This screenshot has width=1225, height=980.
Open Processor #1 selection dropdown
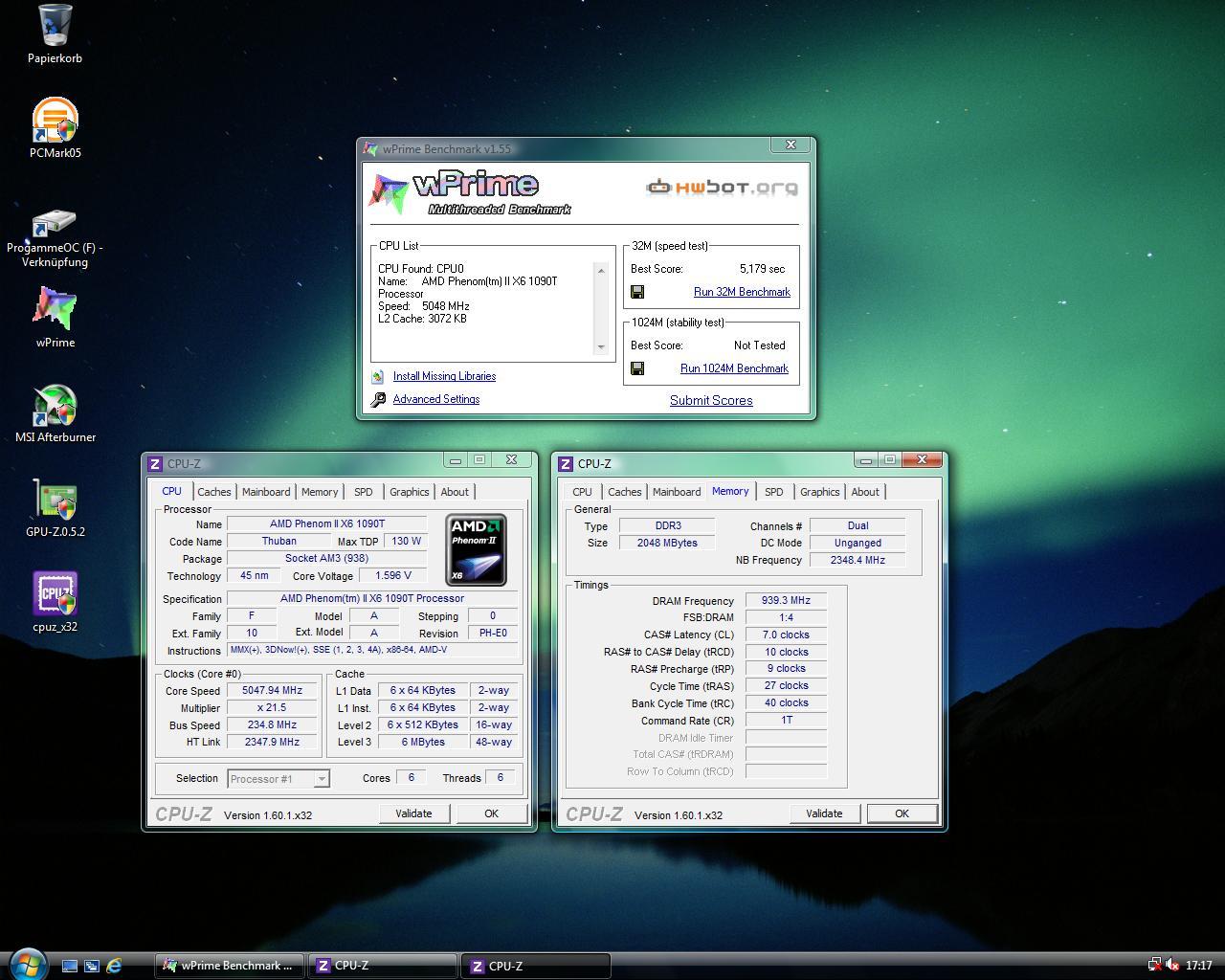tap(278, 779)
